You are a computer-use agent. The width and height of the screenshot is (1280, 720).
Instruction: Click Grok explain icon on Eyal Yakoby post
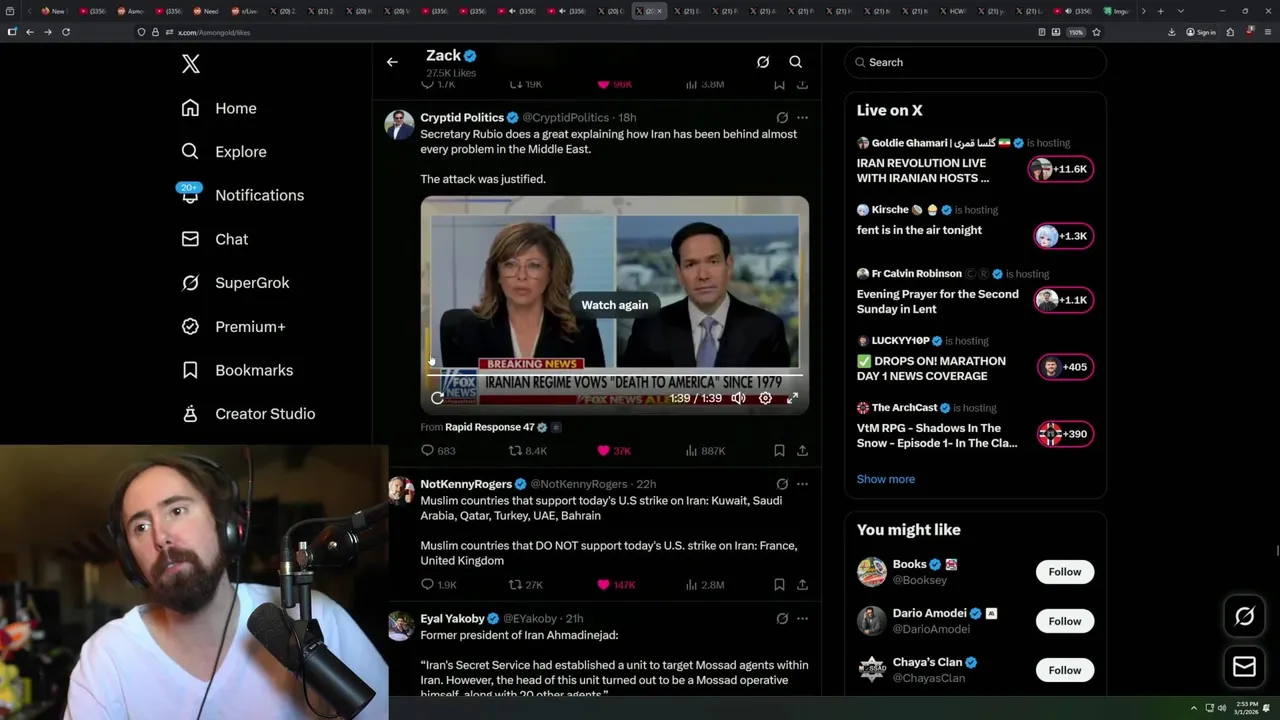click(782, 619)
